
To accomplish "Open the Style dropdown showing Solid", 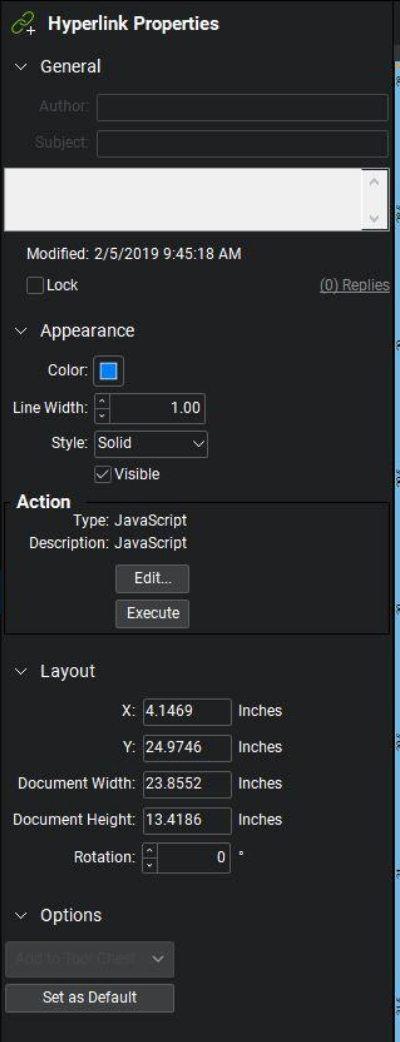I will (x=151, y=444).
